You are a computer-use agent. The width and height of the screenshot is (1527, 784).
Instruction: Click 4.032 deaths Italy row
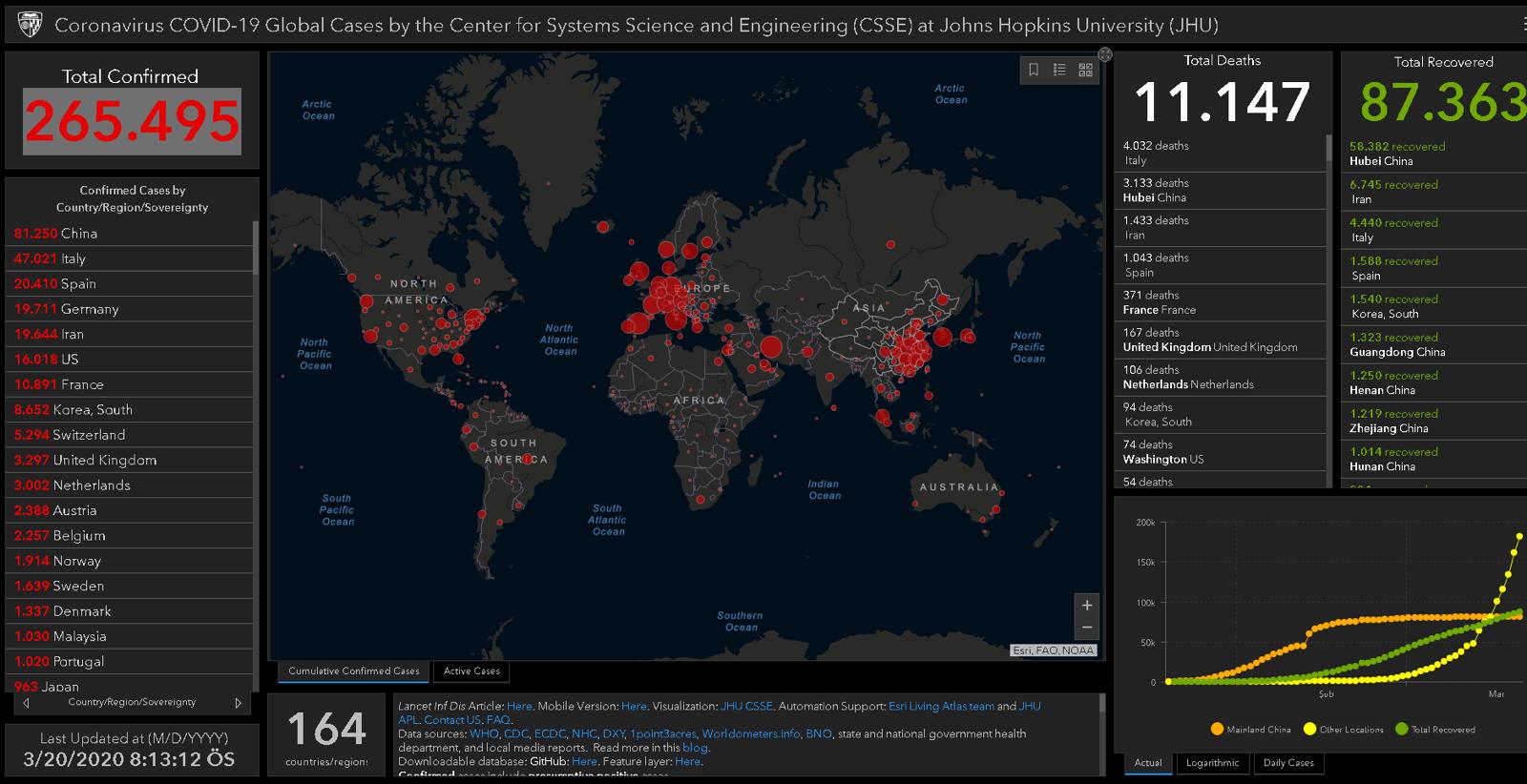point(1221,154)
